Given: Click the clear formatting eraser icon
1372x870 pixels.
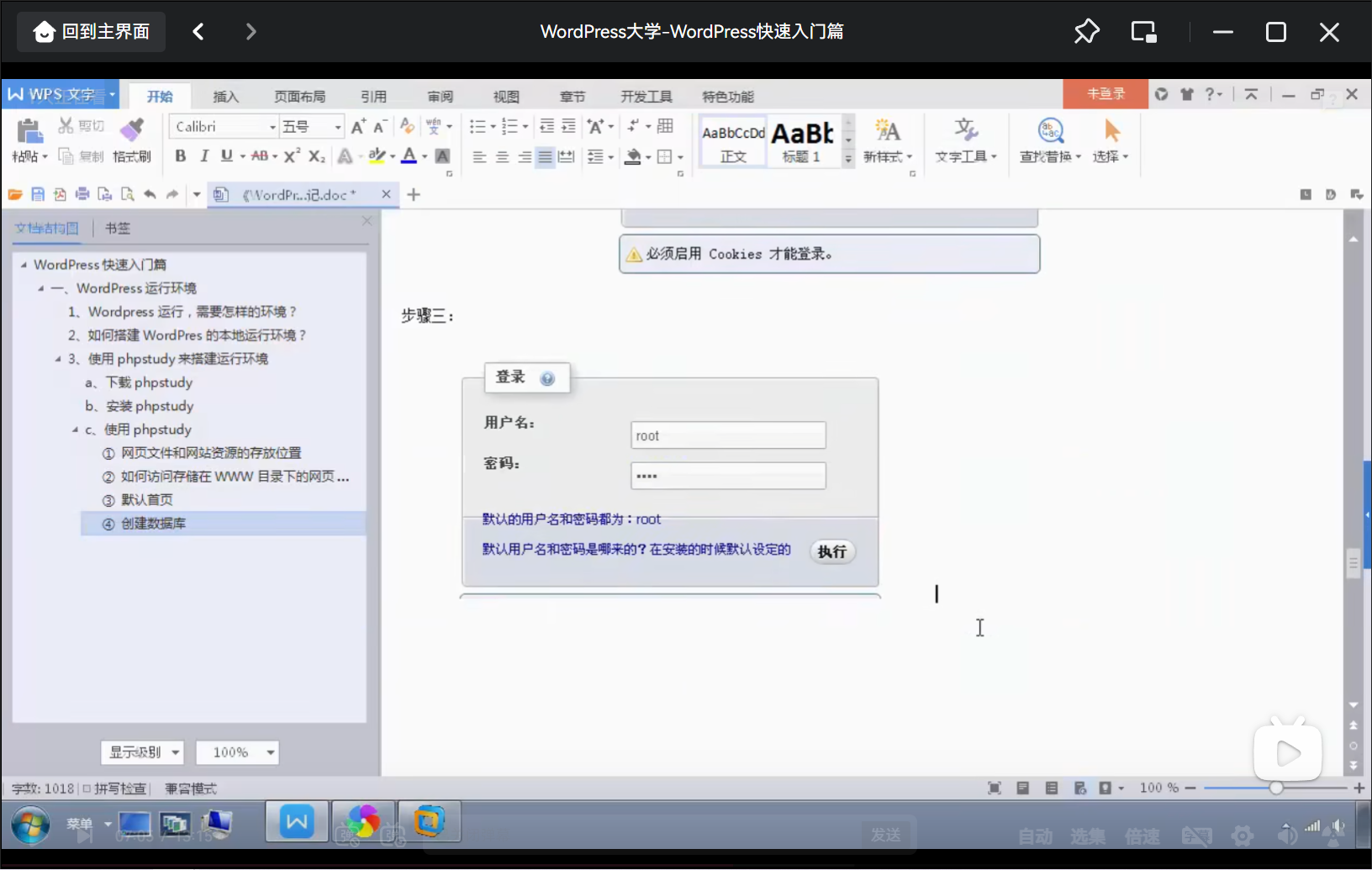Looking at the screenshot, I should pos(407,126).
